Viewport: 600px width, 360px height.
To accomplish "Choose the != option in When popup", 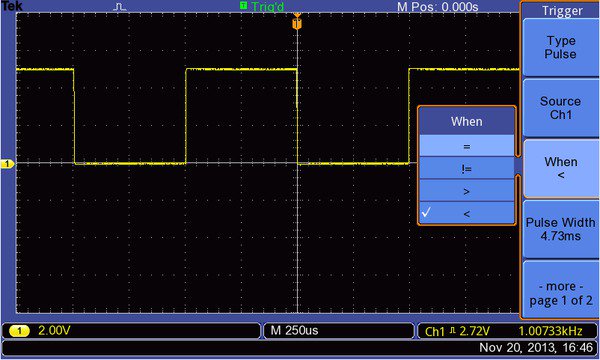I will coord(466,168).
